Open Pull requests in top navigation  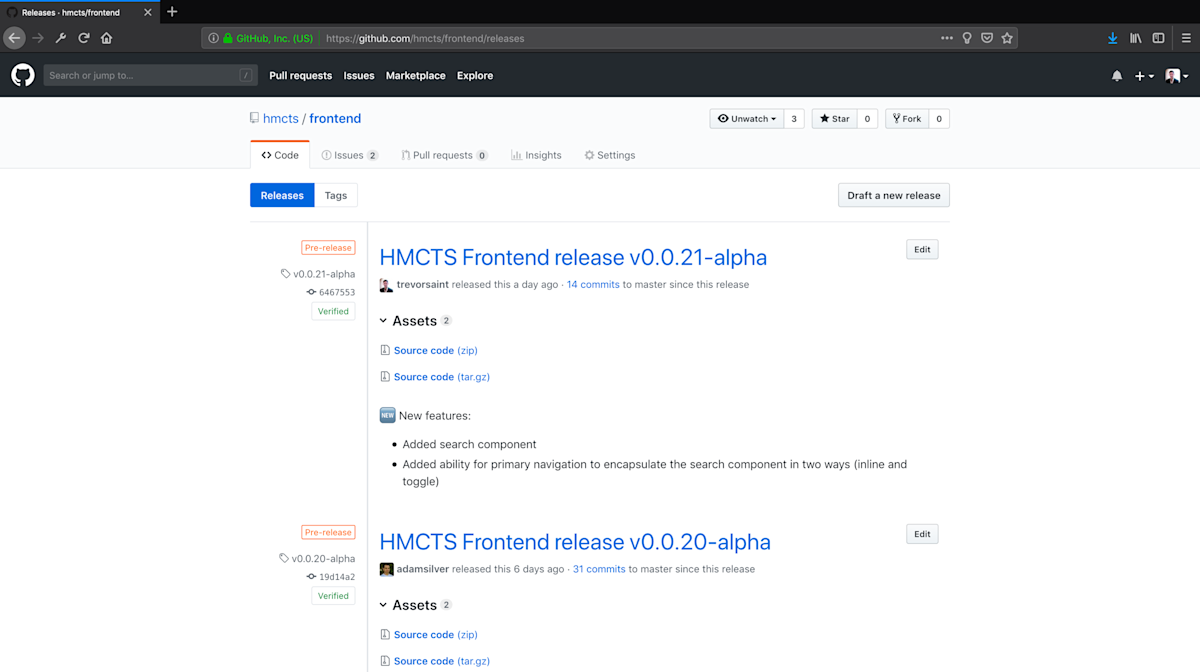[x=300, y=76]
